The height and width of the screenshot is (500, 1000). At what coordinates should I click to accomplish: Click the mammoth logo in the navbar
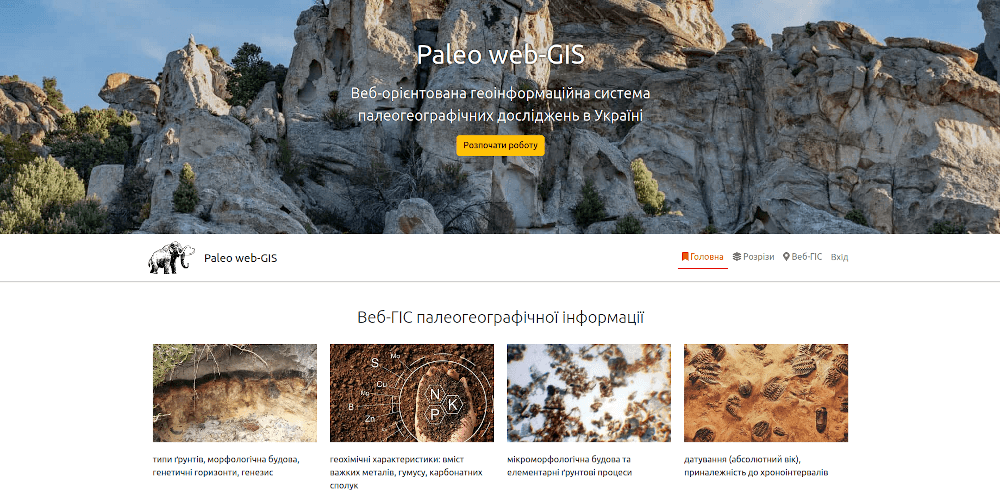171,258
